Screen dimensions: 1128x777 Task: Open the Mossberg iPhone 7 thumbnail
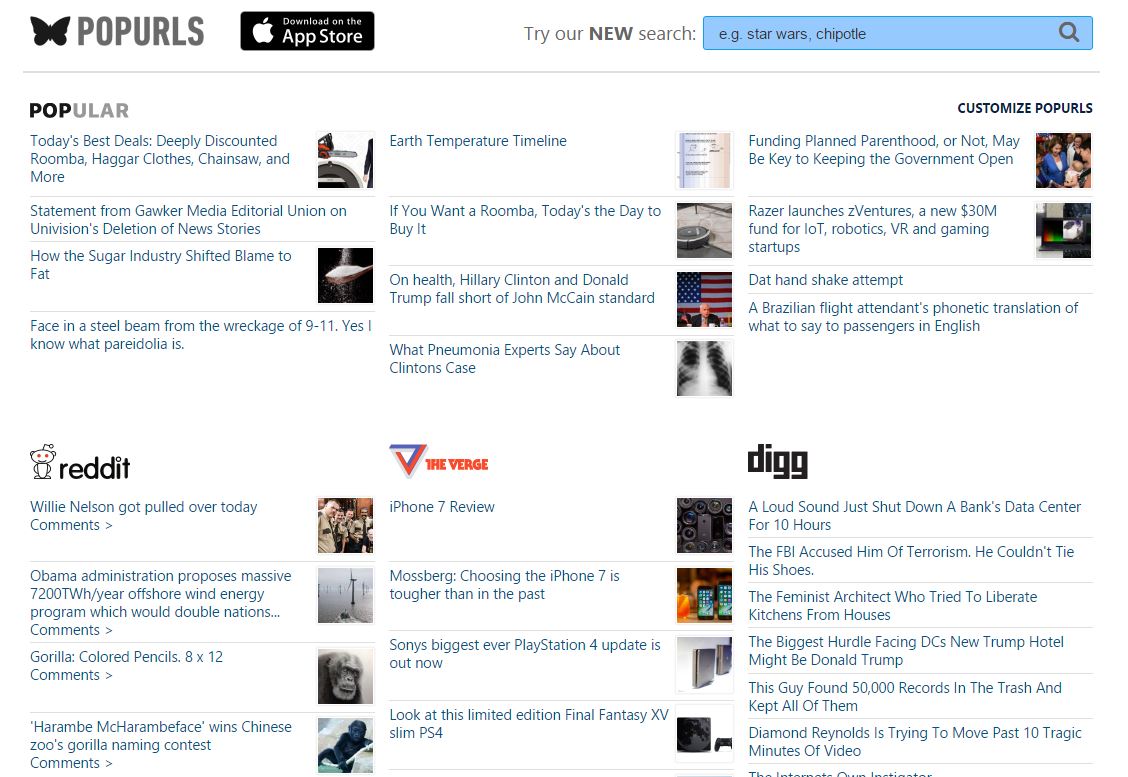coord(704,596)
